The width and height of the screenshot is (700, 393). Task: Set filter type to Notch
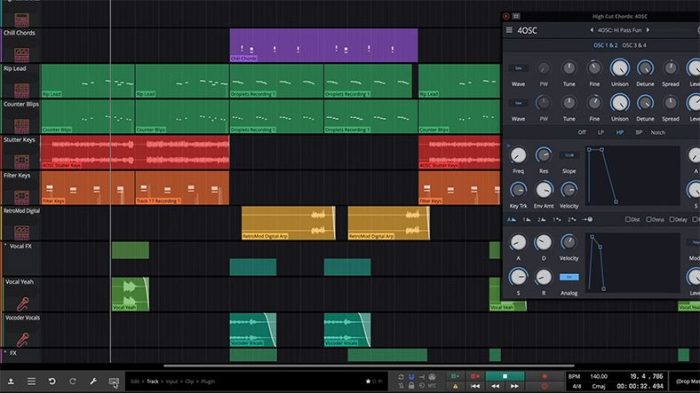click(x=658, y=132)
